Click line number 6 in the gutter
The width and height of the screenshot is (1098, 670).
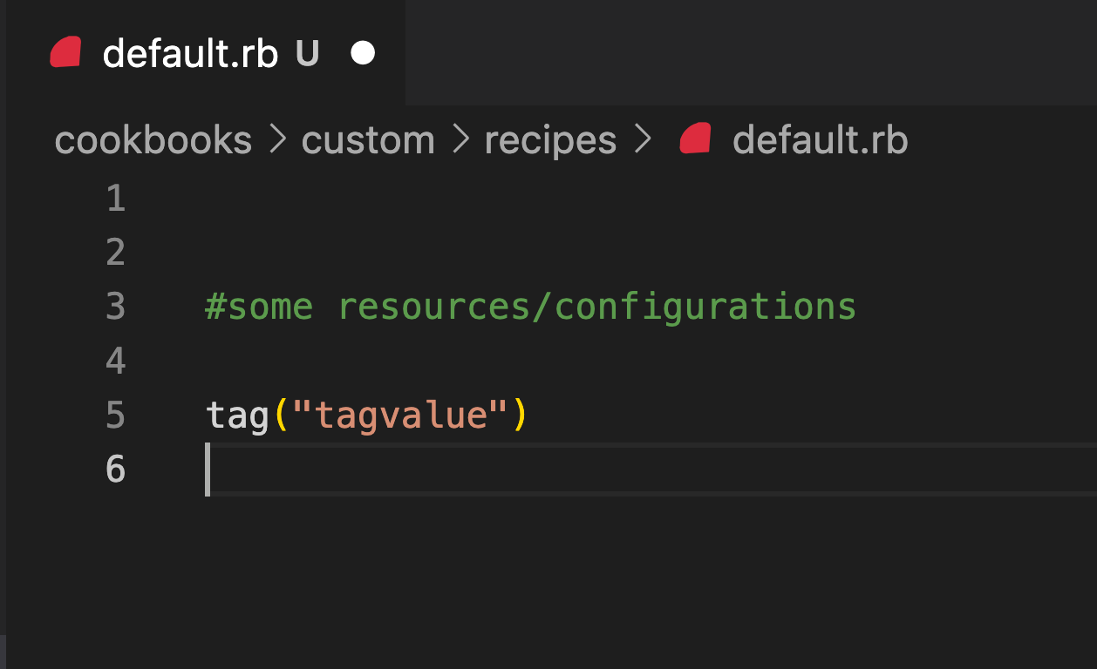pos(117,468)
